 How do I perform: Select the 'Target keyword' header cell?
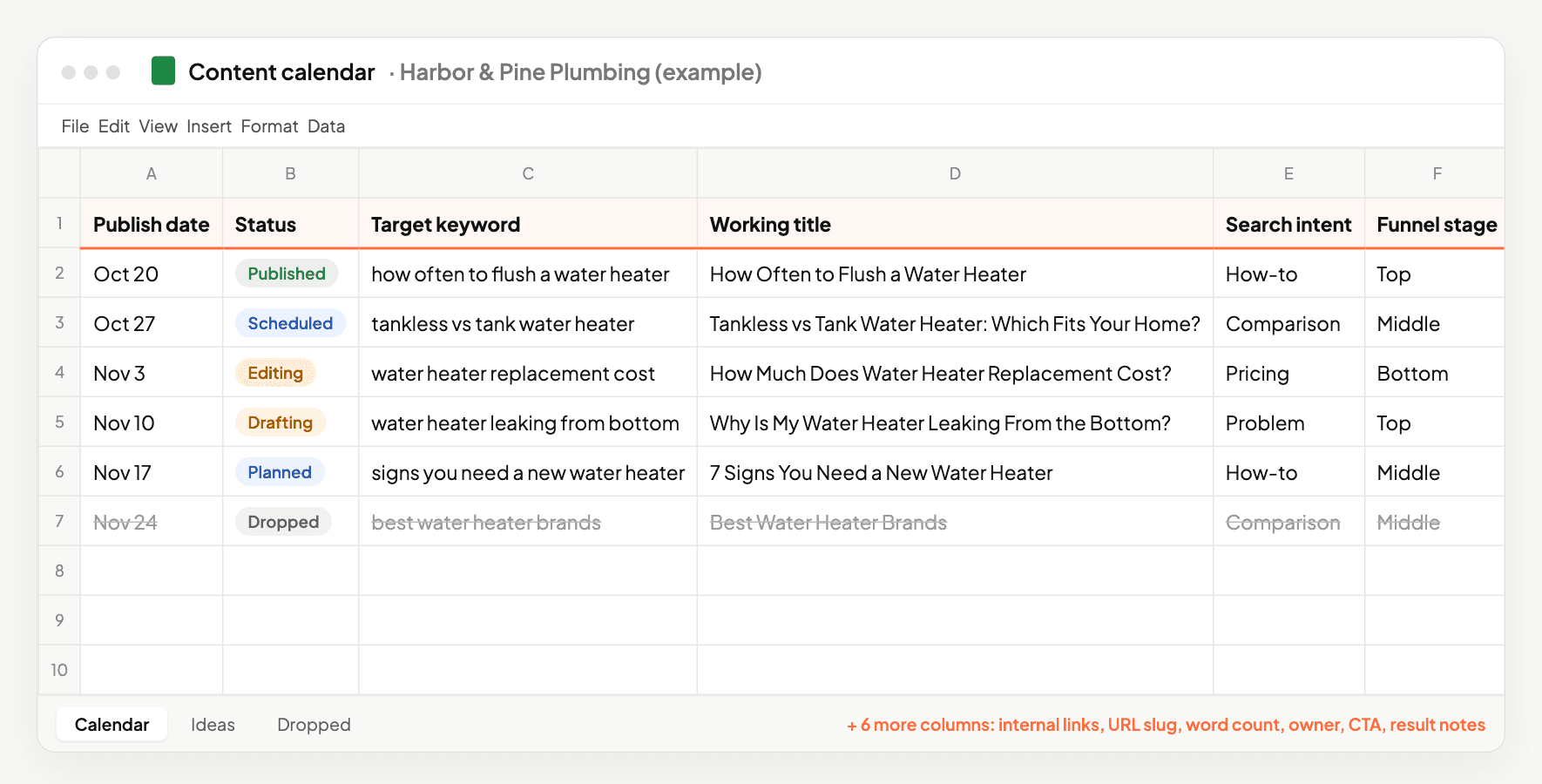(x=528, y=224)
